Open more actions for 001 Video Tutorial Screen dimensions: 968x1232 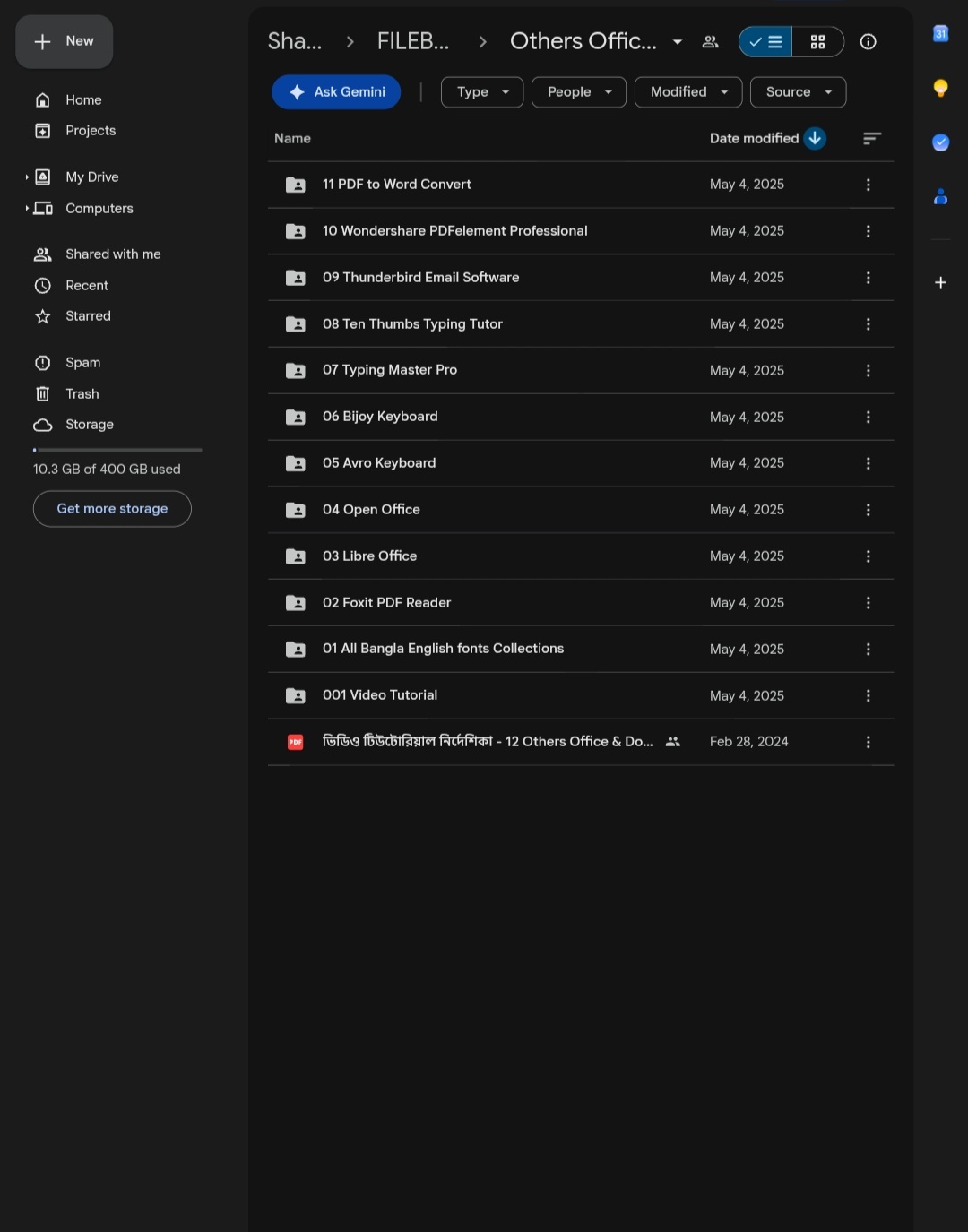[868, 695]
